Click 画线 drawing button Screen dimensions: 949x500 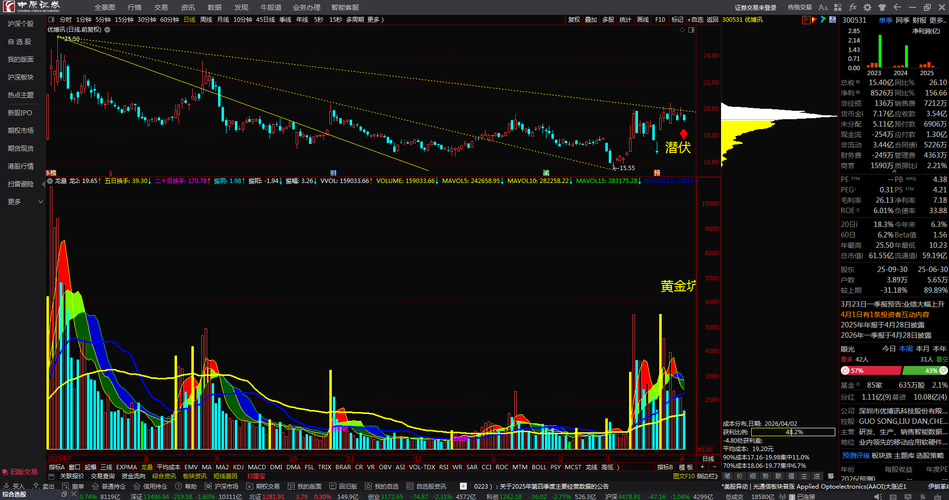click(643, 19)
